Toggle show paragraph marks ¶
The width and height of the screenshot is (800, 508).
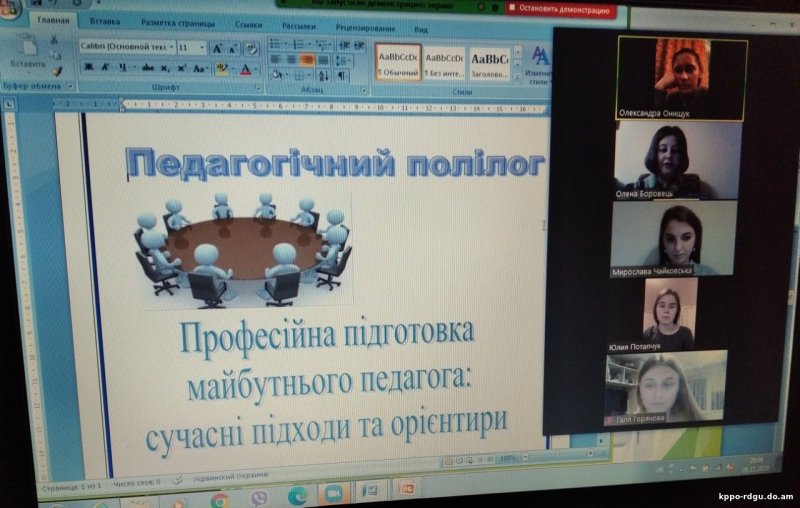[341, 77]
